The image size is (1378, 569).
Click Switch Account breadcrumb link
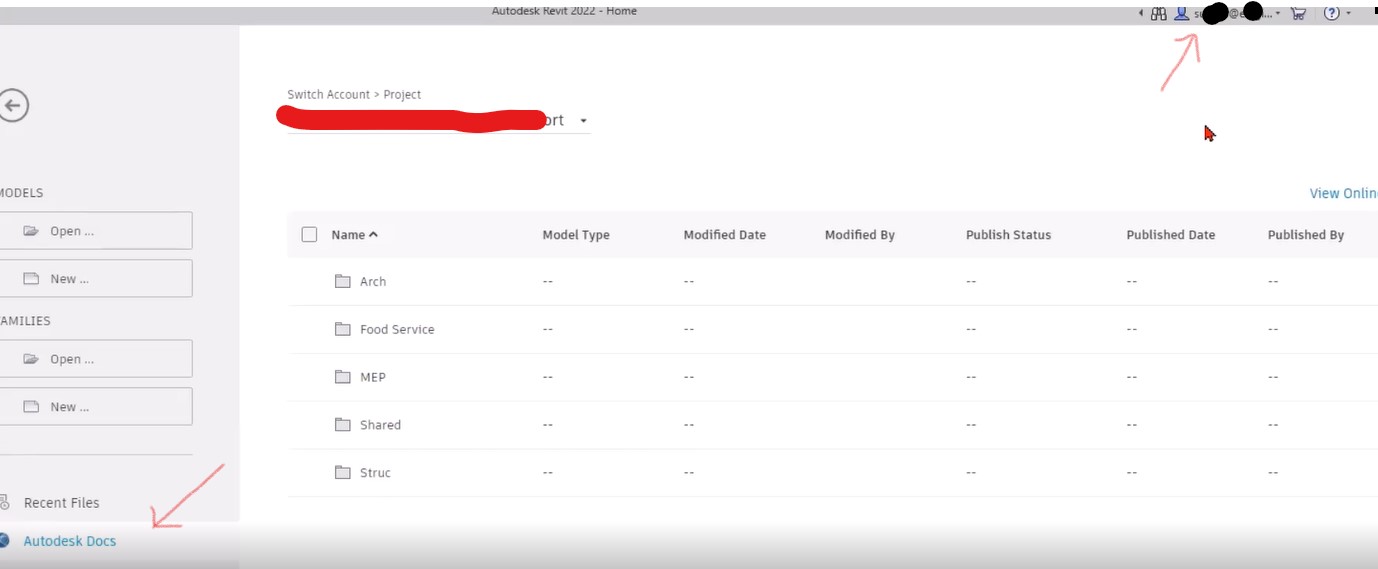[x=328, y=95]
